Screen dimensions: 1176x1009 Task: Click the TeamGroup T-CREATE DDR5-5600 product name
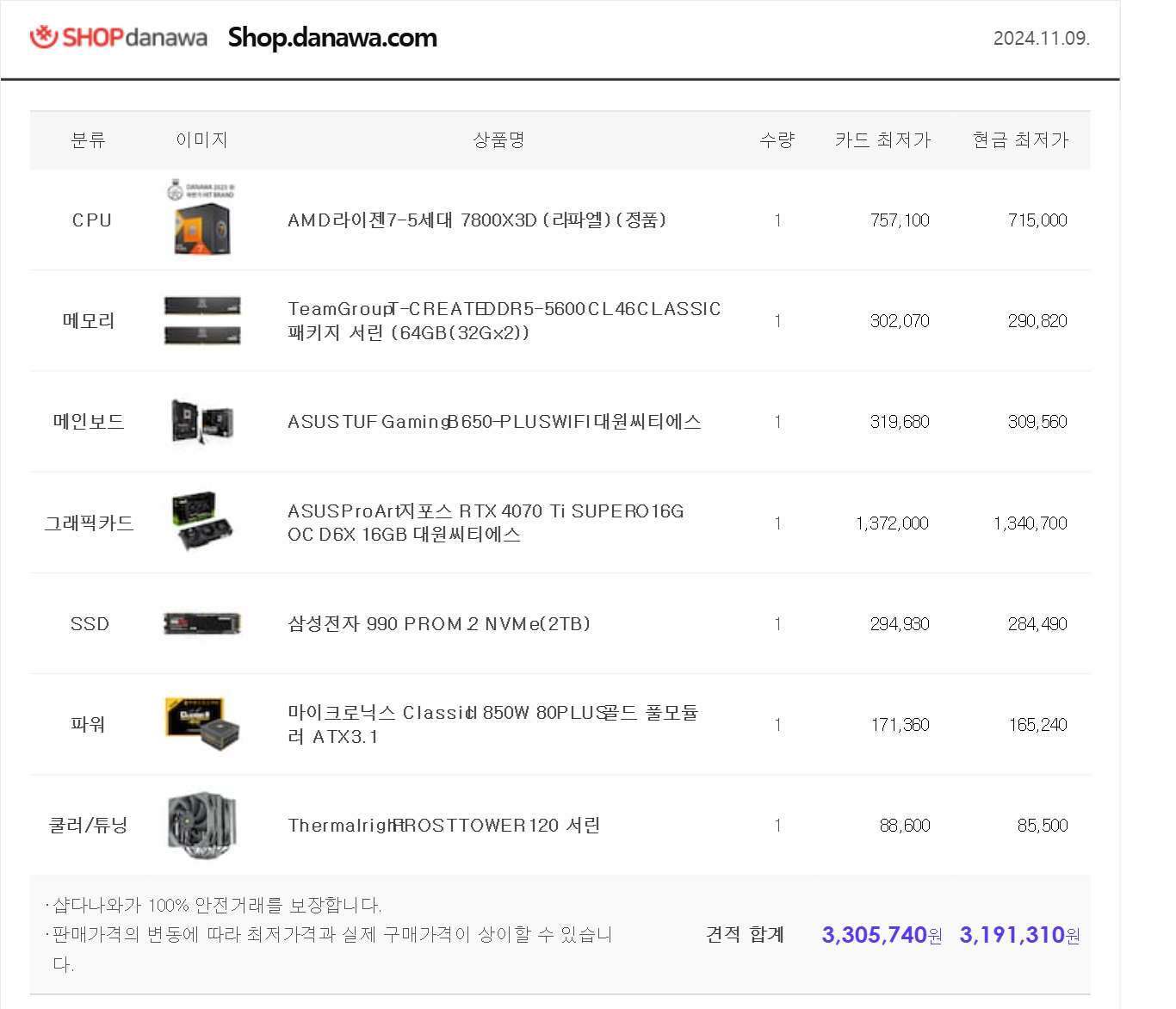pos(504,321)
